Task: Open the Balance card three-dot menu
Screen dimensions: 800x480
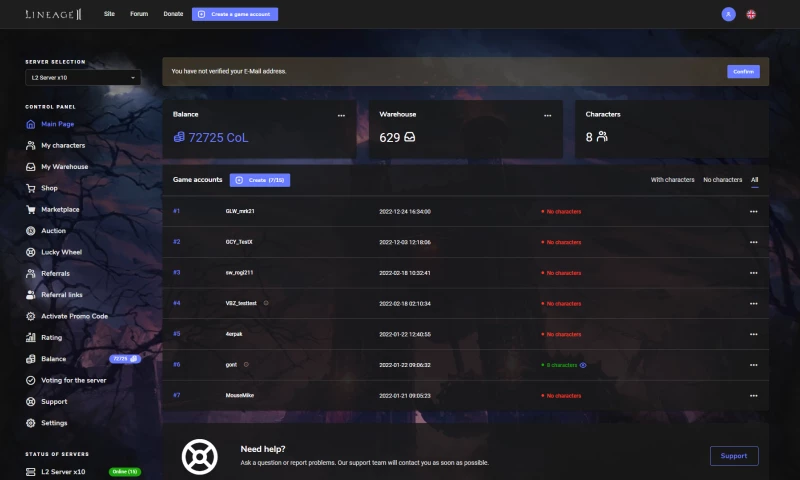Action: (x=341, y=115)
